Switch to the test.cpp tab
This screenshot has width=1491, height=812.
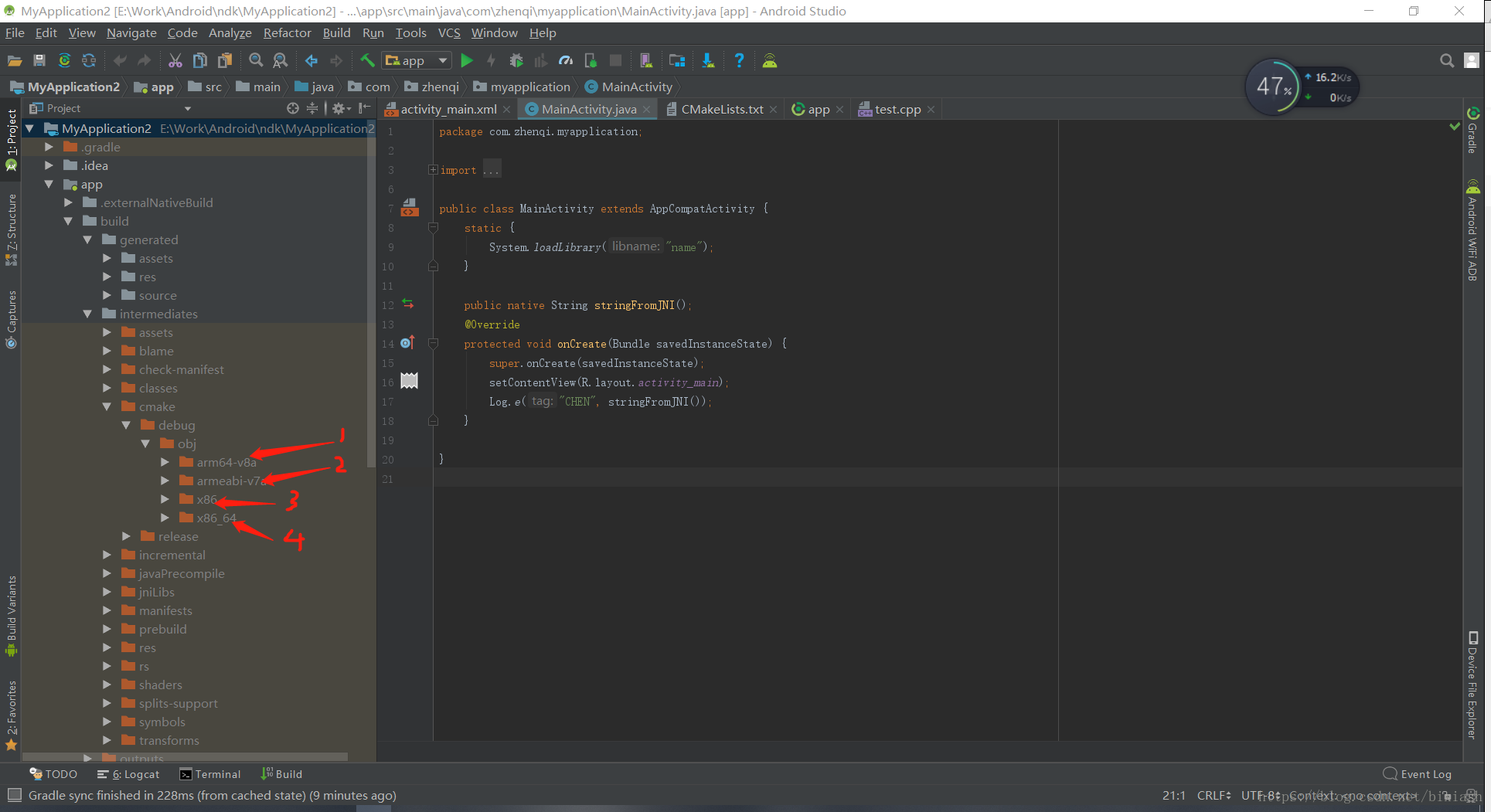[897, 109]
